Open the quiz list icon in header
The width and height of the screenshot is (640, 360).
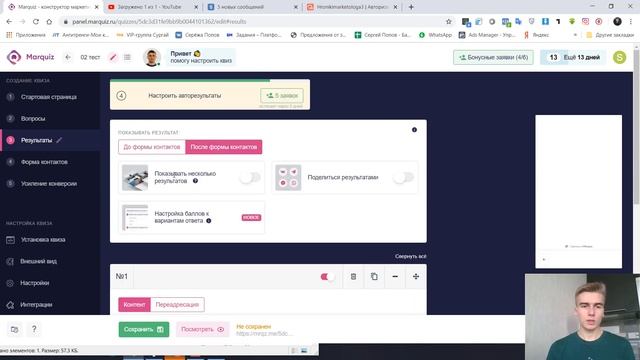(x=127, y=57)
